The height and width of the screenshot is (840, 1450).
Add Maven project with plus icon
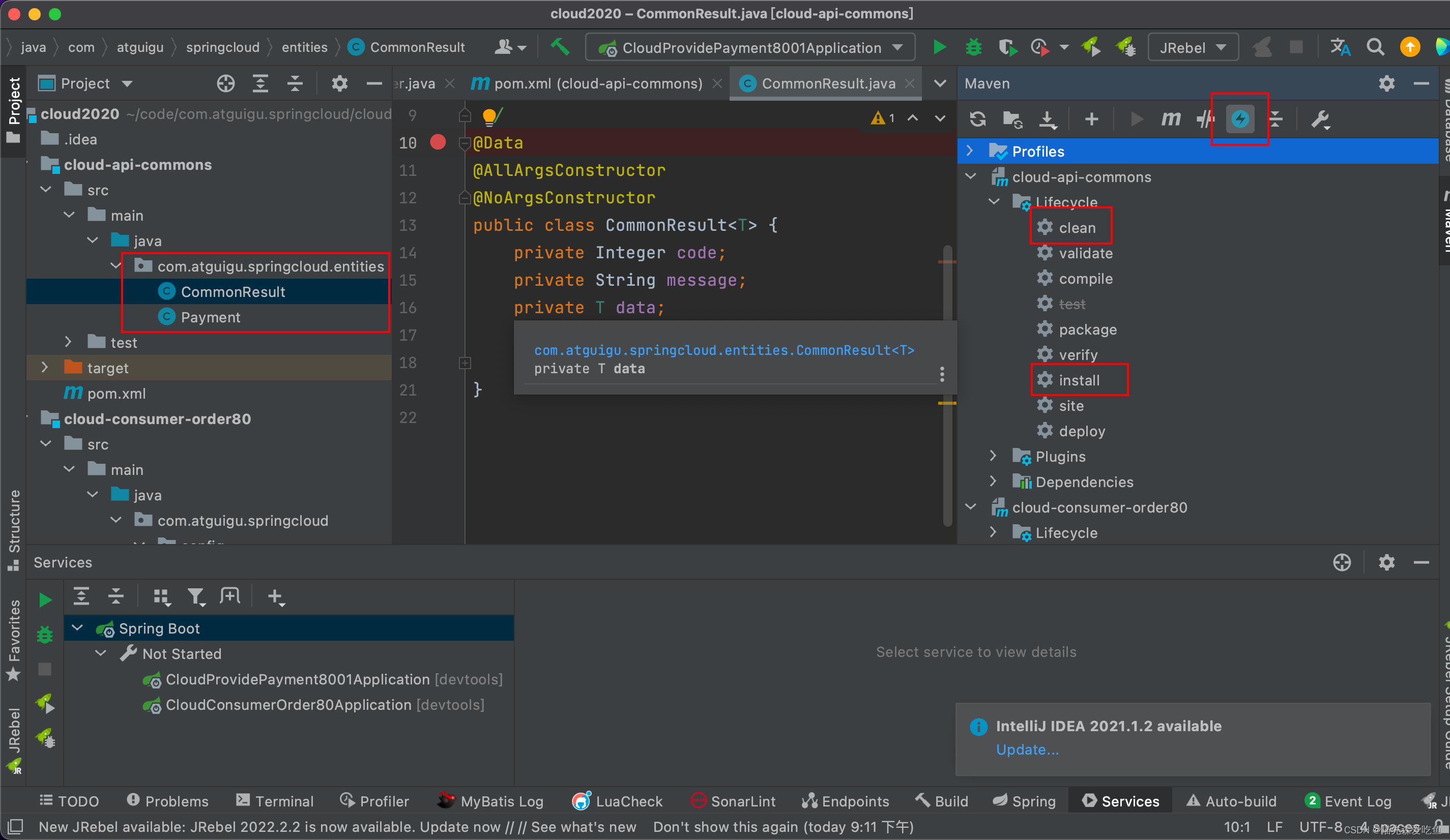pos(1091,119)
